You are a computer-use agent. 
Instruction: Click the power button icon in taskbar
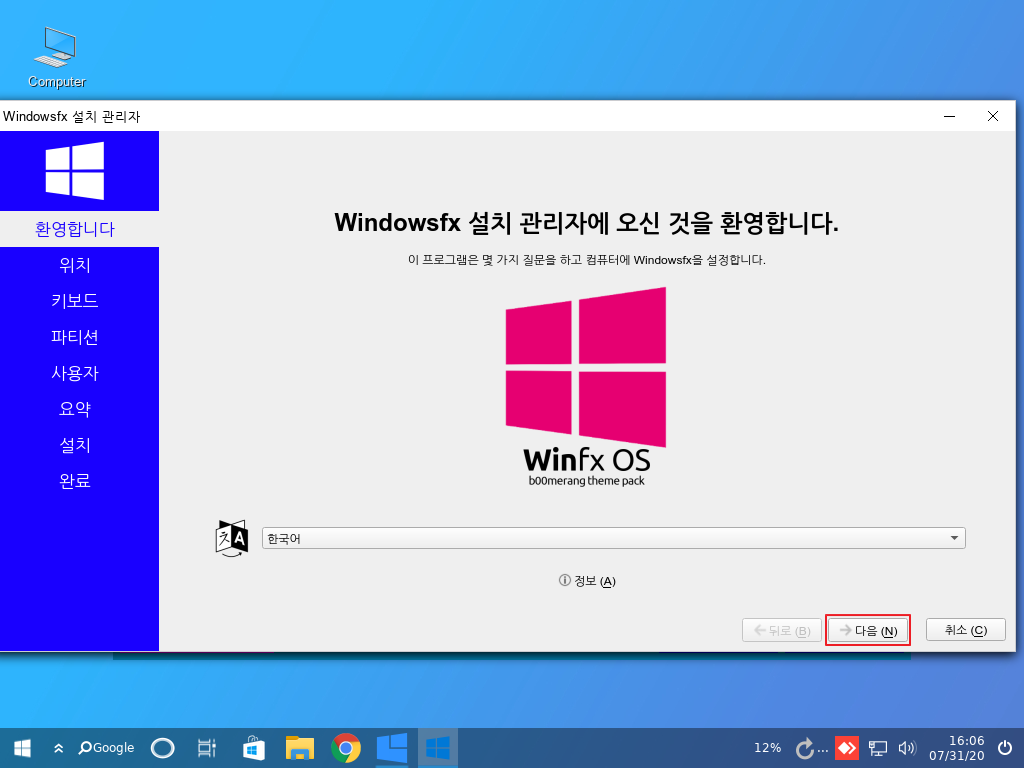point(1005,748)
